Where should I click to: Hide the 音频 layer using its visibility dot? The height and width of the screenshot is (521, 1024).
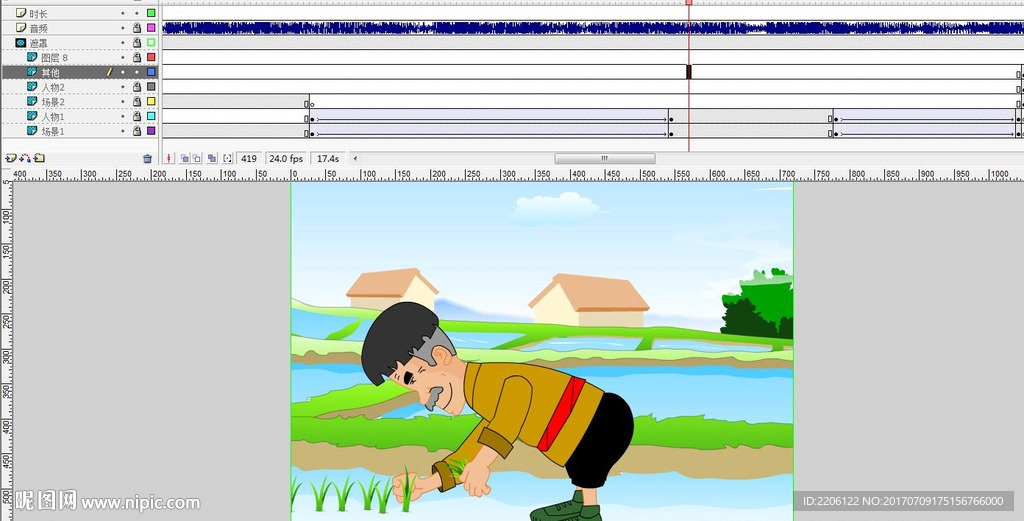123,27
